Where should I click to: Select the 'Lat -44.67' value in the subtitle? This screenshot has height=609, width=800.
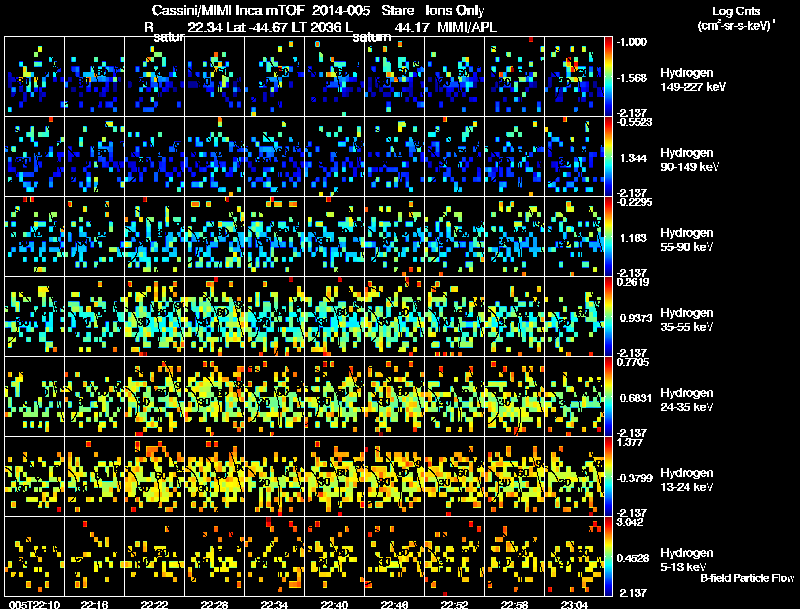click(258, 27)
